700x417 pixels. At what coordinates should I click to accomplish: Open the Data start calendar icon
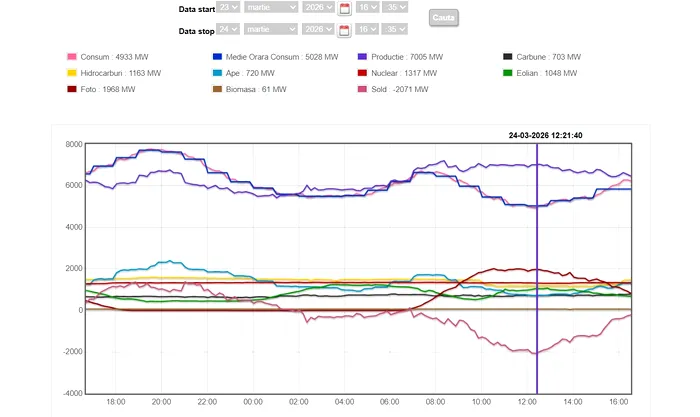coord(345,8)
